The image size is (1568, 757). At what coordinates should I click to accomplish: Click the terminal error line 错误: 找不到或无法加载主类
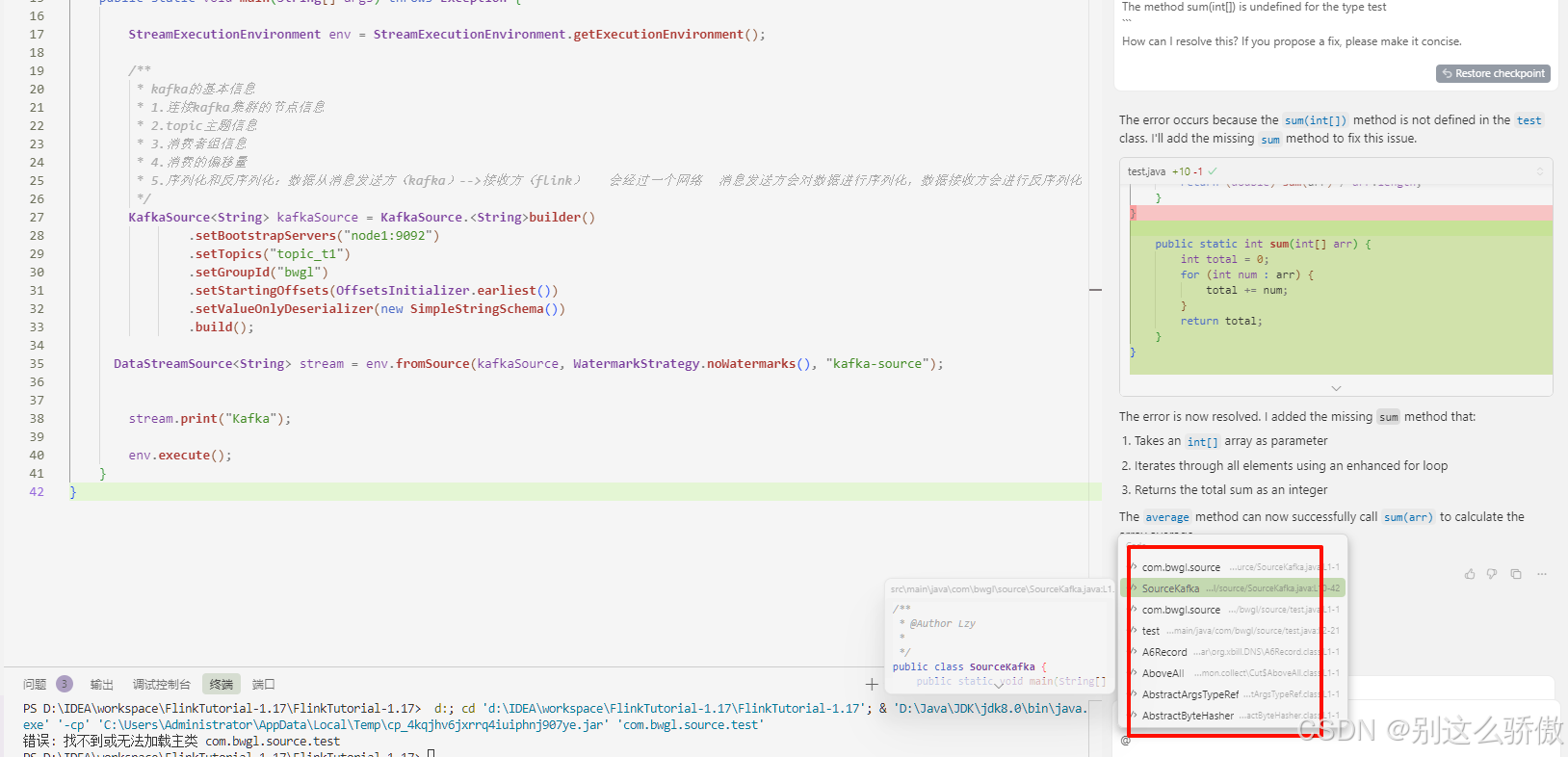tap(182, 741)
